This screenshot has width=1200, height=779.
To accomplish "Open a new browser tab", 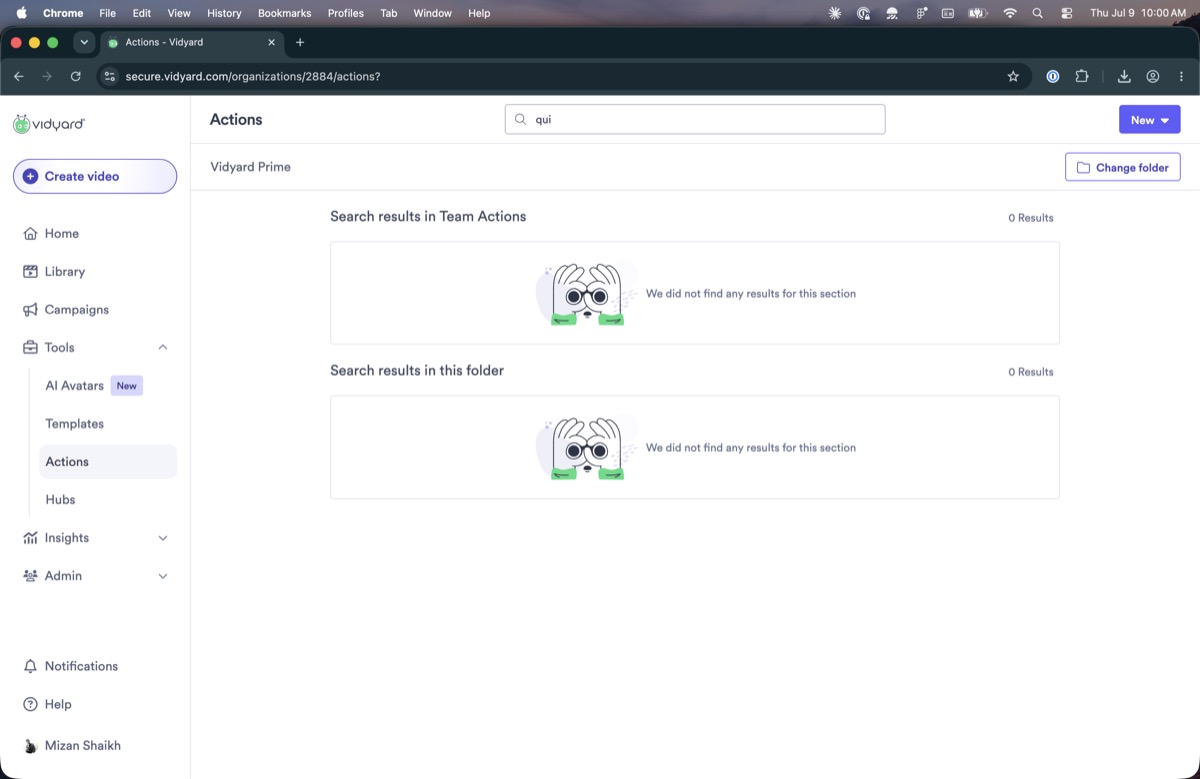I will coord(300,42).
